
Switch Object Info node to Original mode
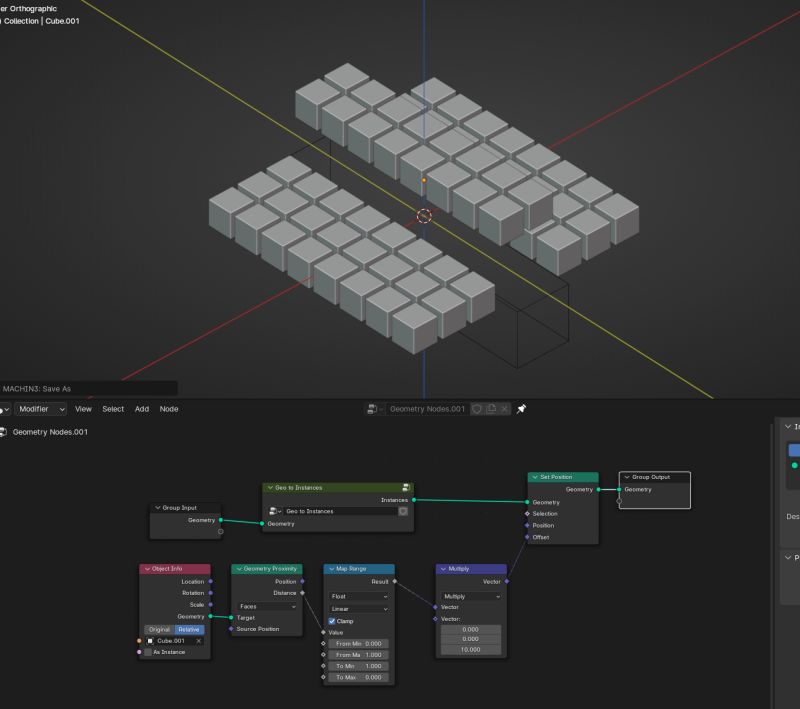coord(161,628)
